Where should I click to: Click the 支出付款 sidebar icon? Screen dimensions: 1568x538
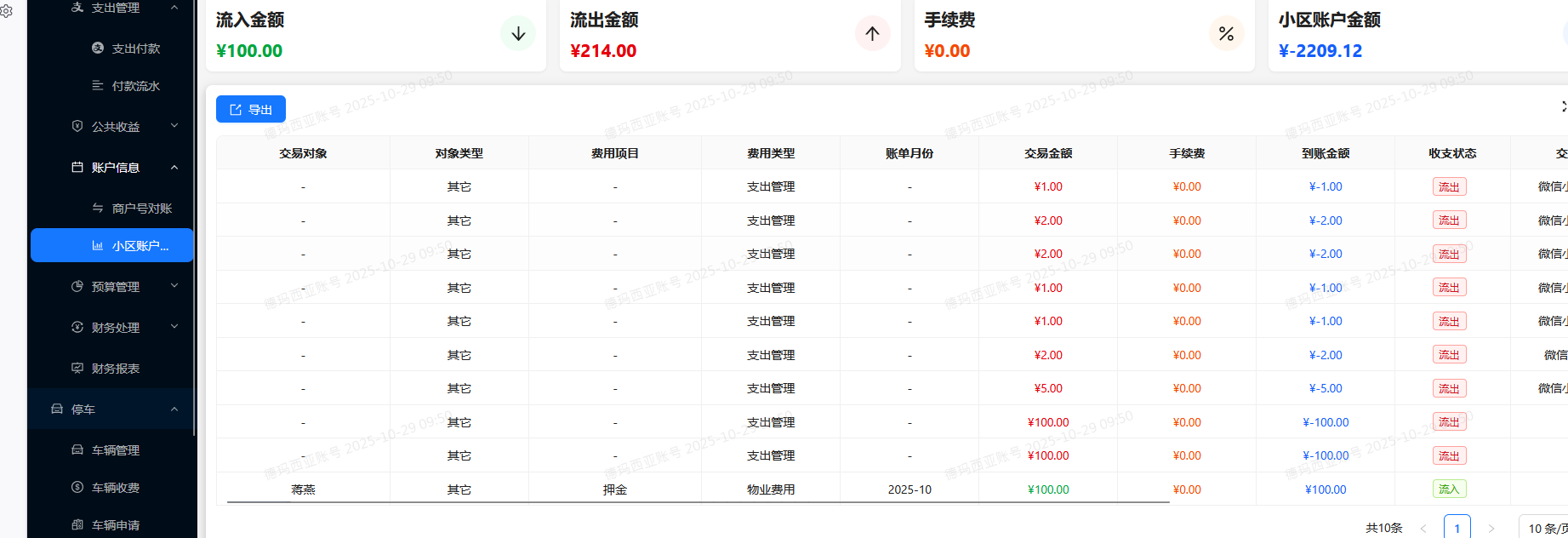[x=98, y=49]
